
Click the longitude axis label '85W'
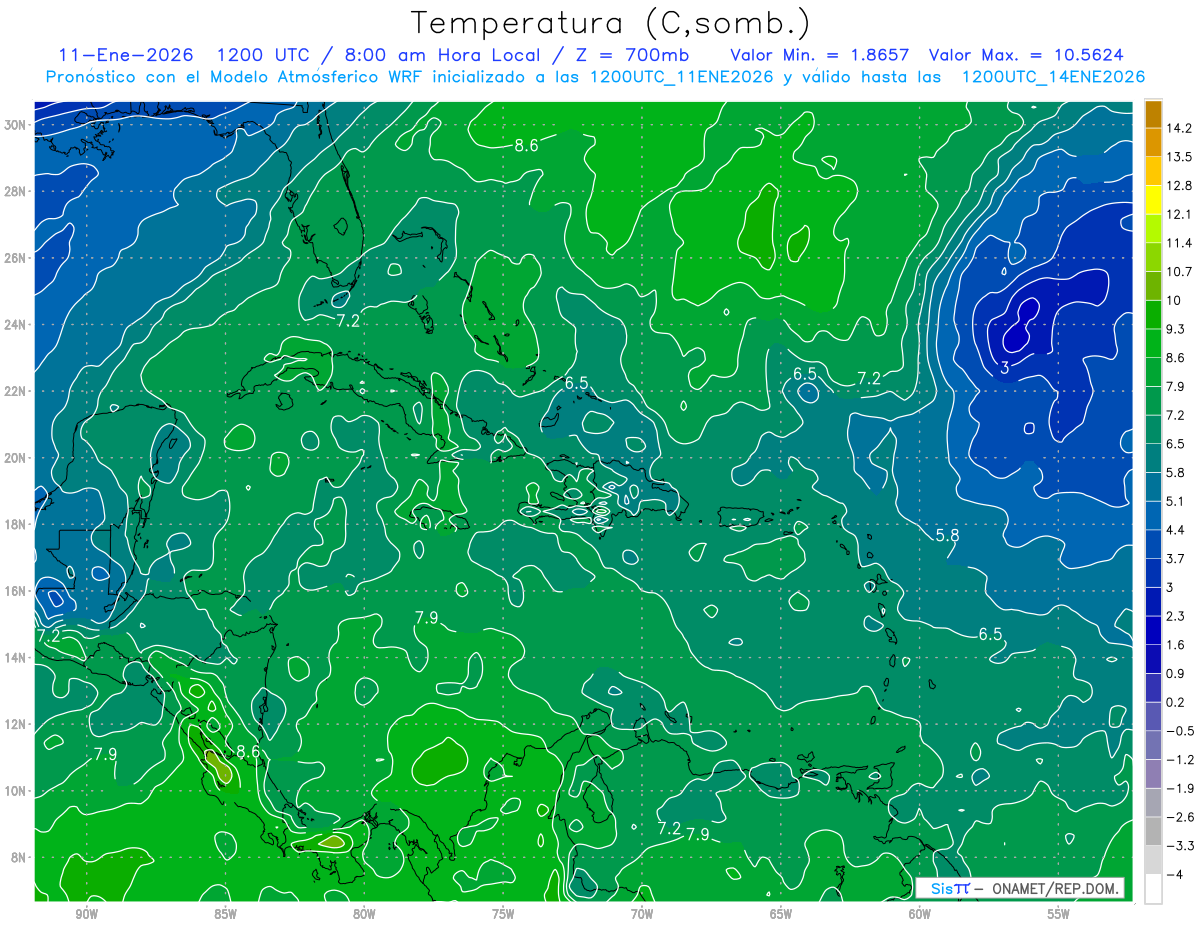click(x=226, y=914)
